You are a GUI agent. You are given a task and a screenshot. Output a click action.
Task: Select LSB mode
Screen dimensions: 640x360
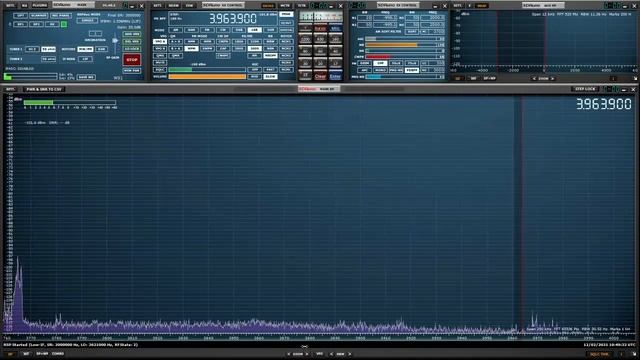click(x=255, y=30)
